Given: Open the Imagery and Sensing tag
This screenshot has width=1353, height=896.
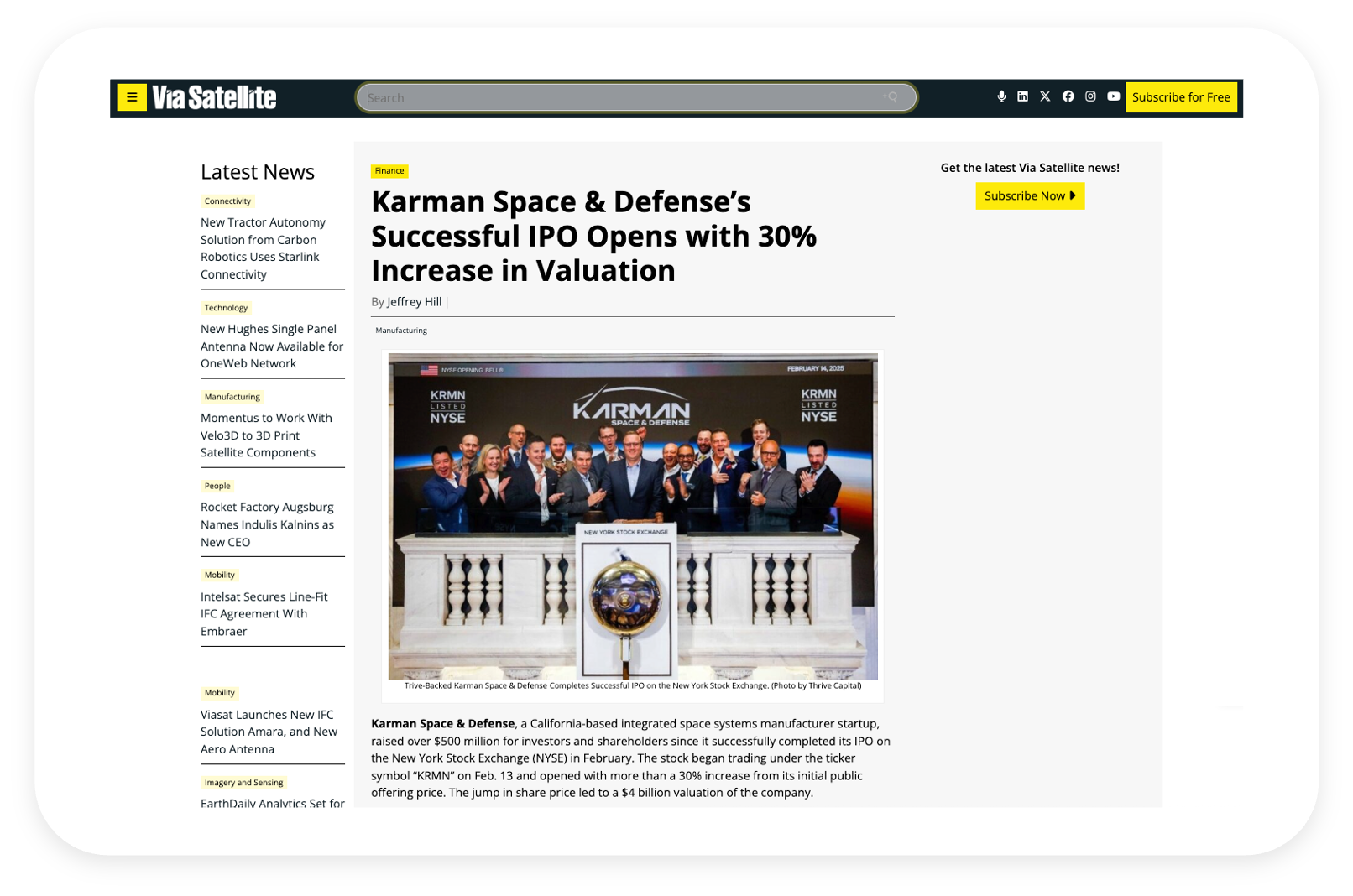Looking at the screenshot, I should pyautogui.click(x=243, y=783).
